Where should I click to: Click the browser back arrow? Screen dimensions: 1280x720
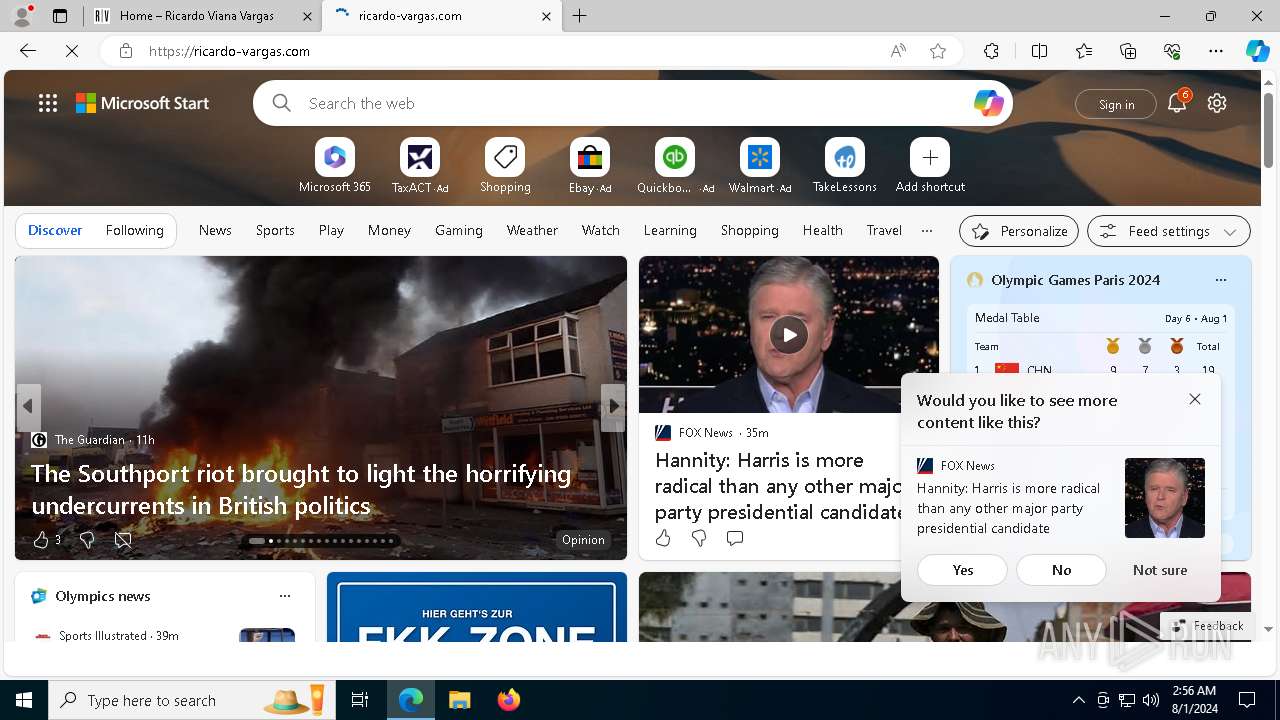click(x=28, y=51)
